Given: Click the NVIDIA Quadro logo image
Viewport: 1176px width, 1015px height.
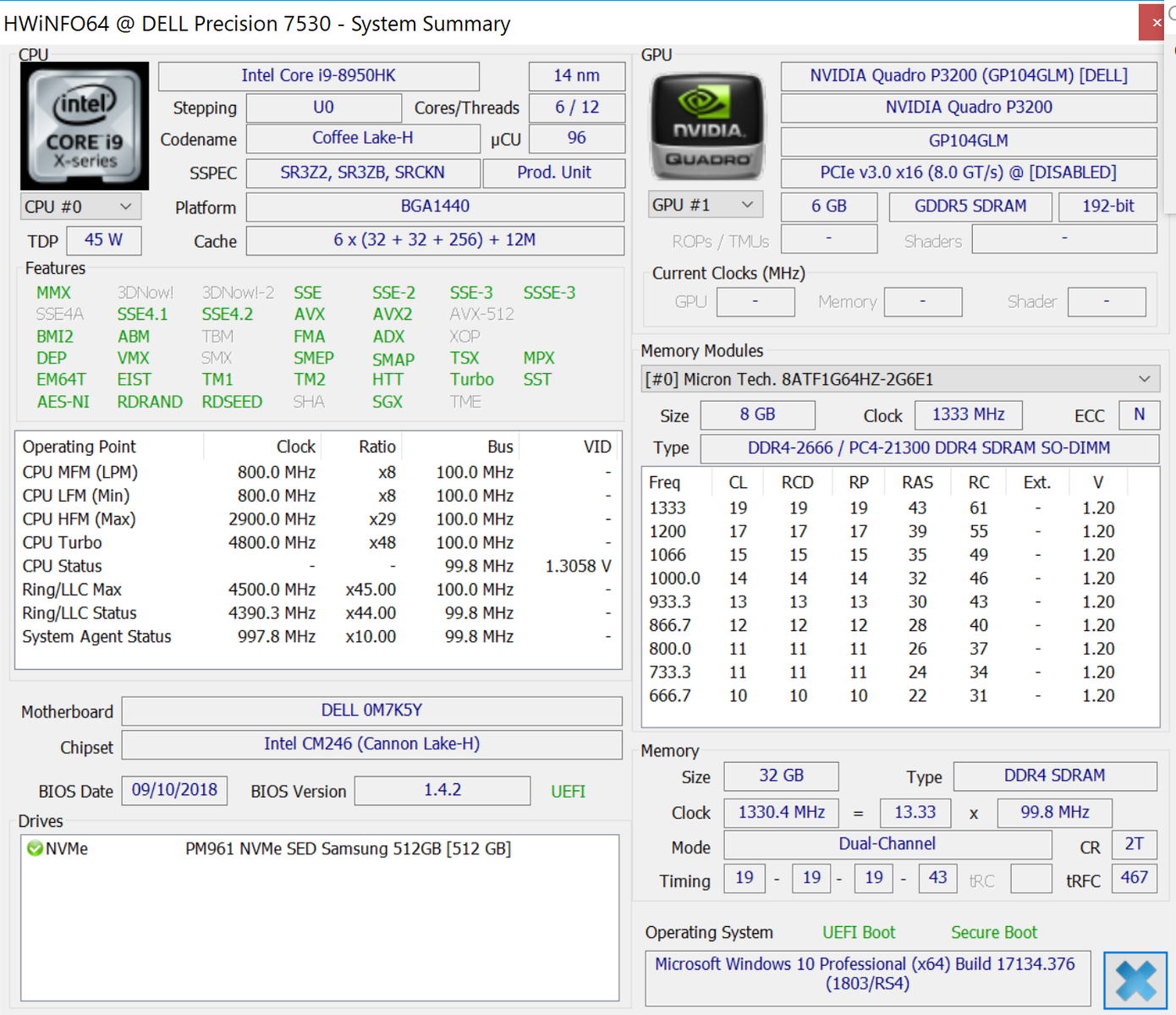Looking at the screenshot, I should pyautogui.click(x=707, y=126).
